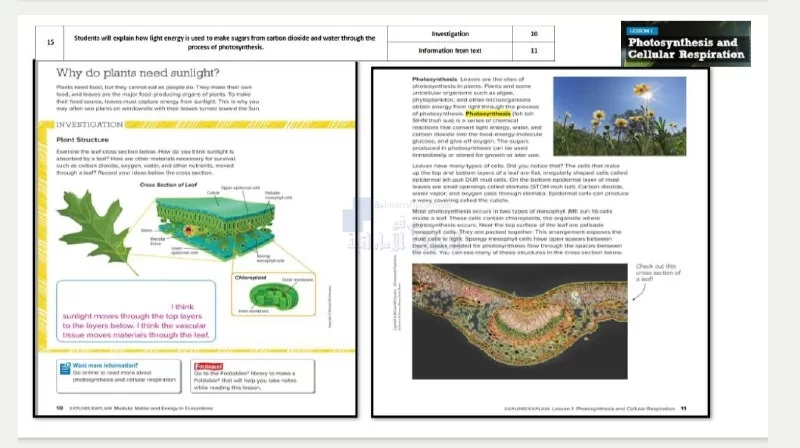Click the 'Plant Structure' subheading
The height and width of the screenshot is (448, 800).
(82, 139)
